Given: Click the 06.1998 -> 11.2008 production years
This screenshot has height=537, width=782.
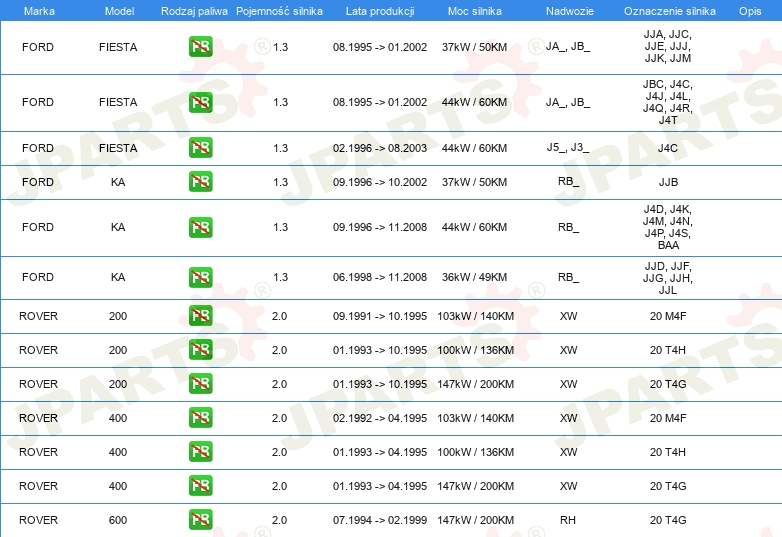Looking at the screenshot, I should click(380, 277).
